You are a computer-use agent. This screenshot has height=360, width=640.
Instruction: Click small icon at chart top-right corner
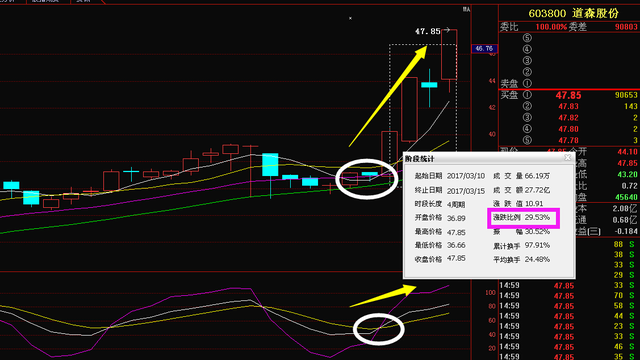[x=467, y=9]
